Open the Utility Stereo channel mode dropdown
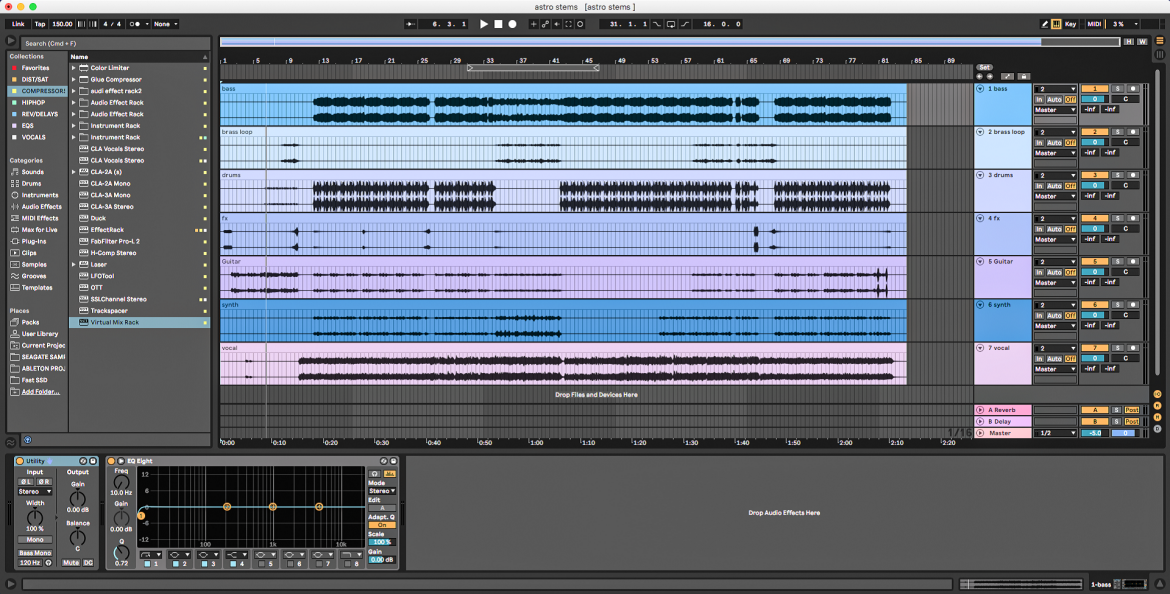The image size is (1170, 594). point(35,492)
